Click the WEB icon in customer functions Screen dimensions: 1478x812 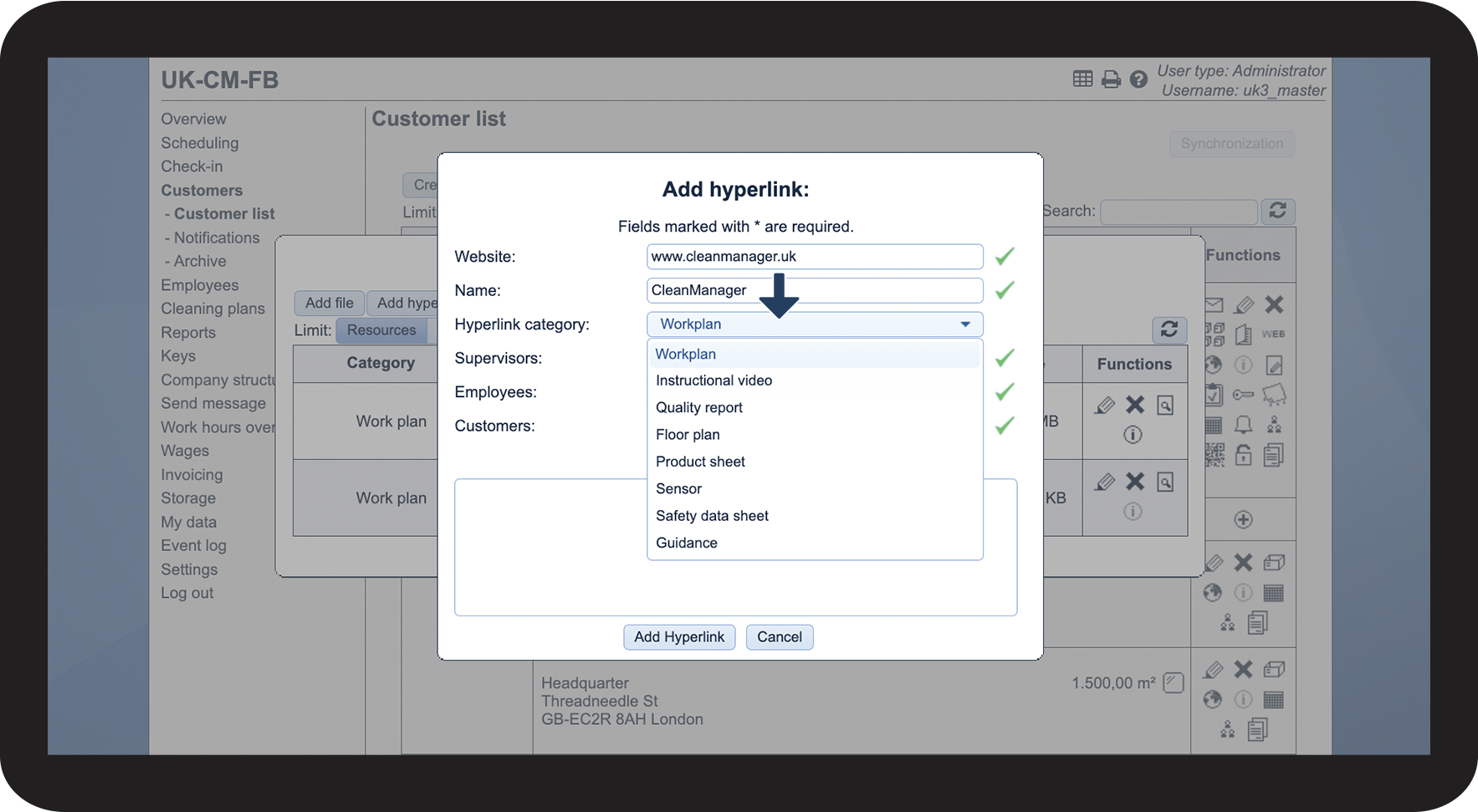coord(1274,335)
